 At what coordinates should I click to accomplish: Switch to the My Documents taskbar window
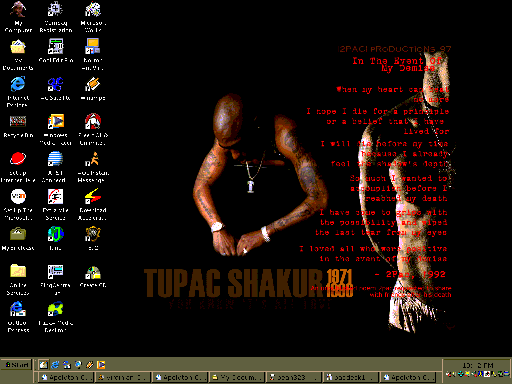(x=237, y=377)
